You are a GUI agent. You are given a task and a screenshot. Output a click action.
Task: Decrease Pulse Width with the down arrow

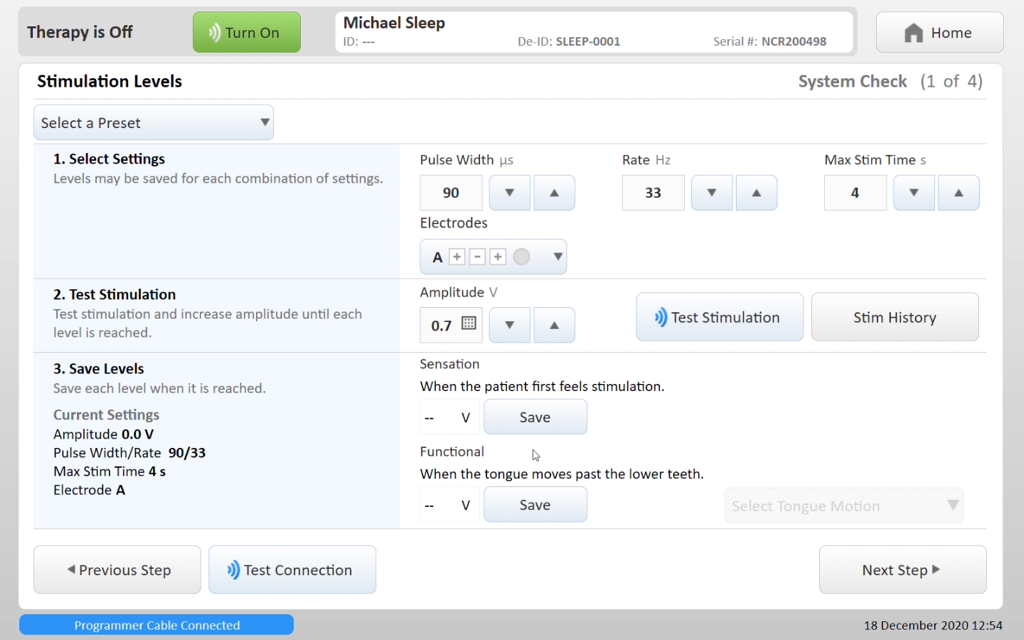click(x=509, y=193)
